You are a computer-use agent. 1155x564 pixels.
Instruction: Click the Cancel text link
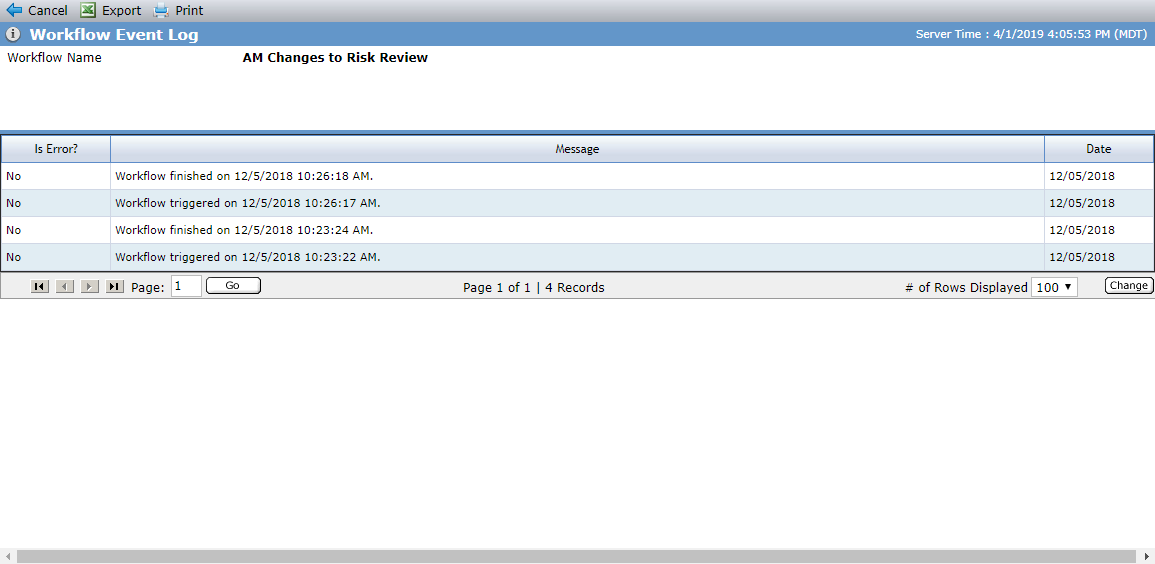(48, 10)
